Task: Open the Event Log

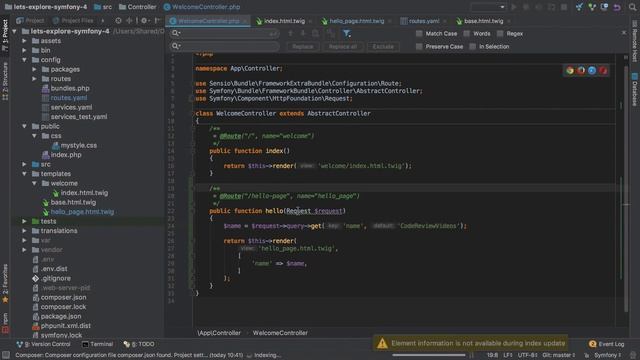Action: [607, 344]
